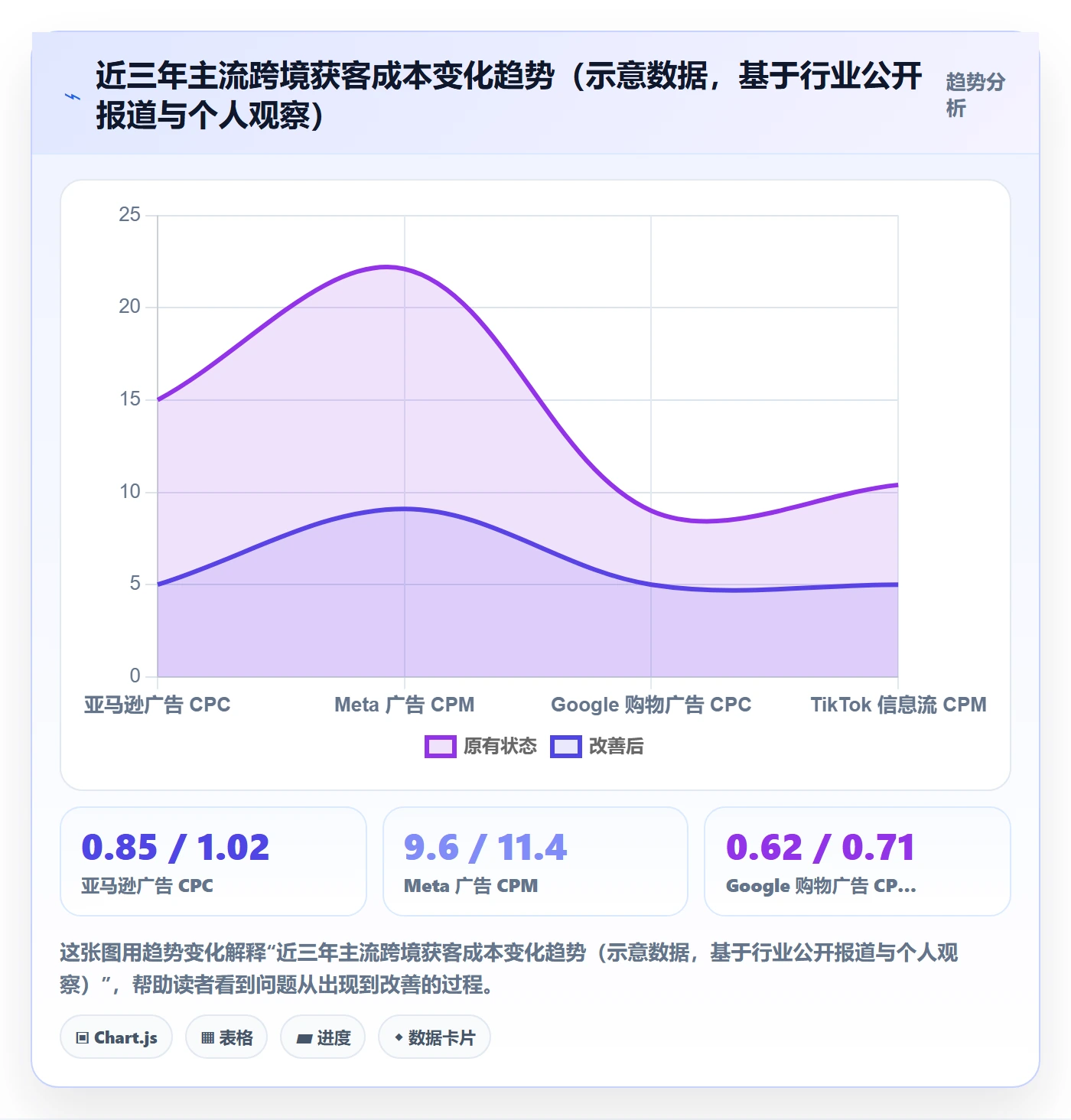Click the 原有状态 legend label
This screenshot has height=1120, width=1071.
(x=500, y=747)
